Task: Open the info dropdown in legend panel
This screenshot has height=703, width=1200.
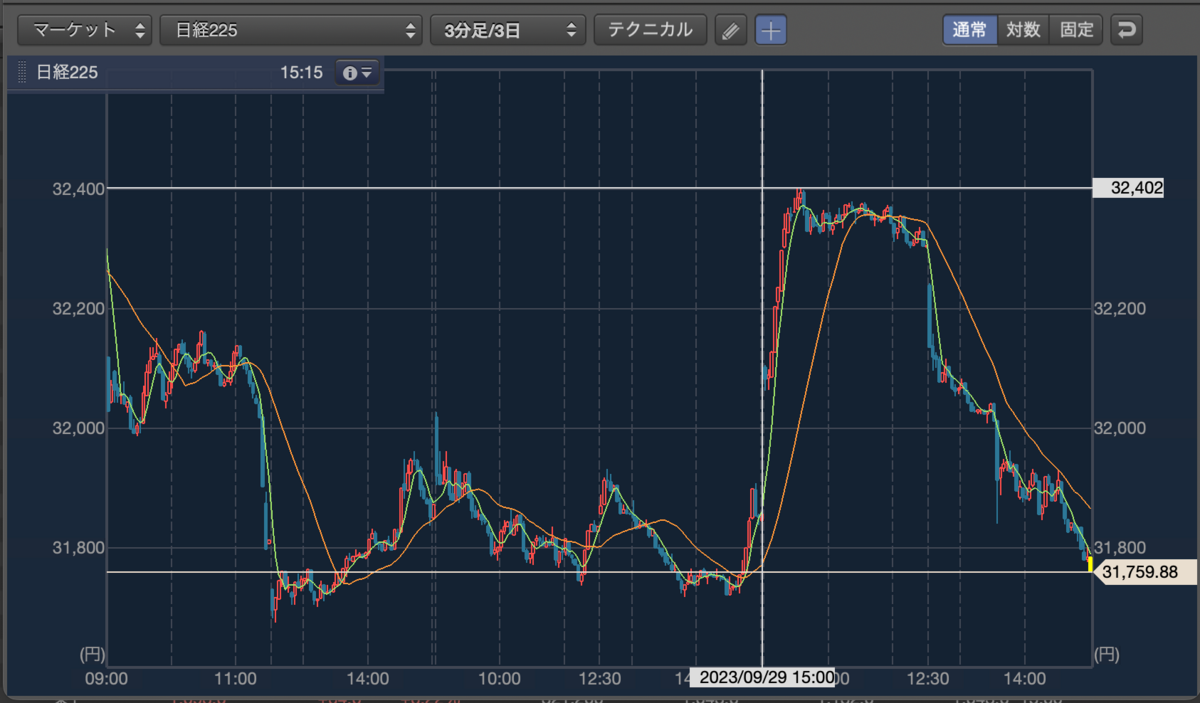Action: 357,73
